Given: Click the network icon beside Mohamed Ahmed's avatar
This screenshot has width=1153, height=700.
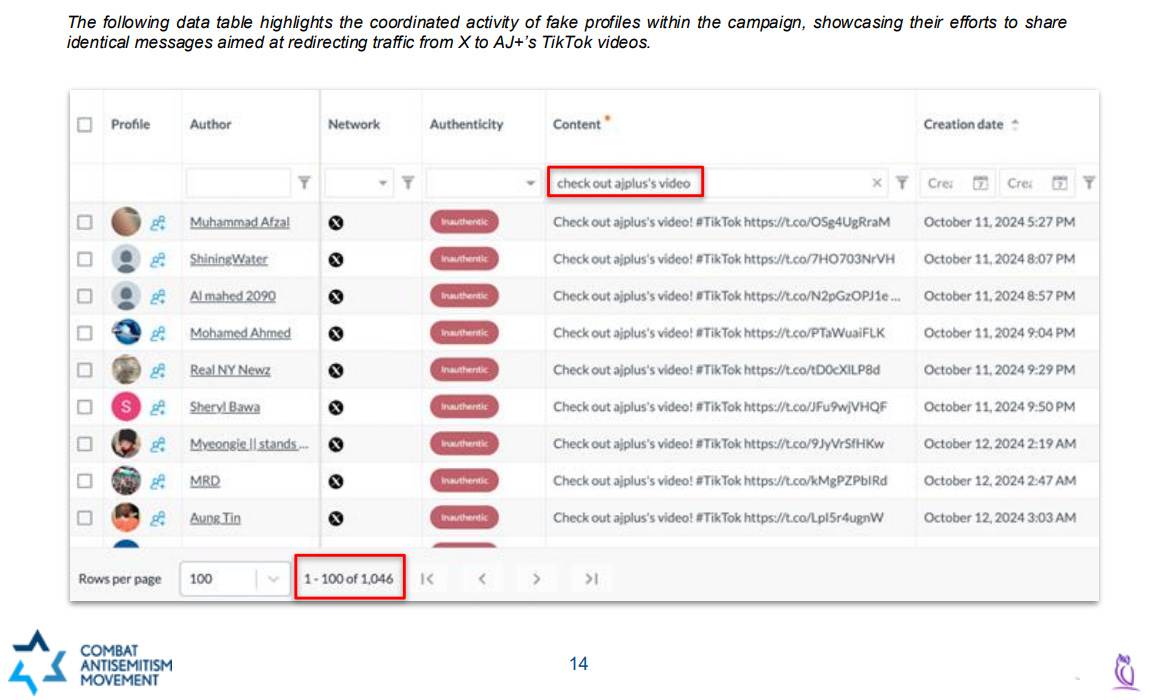Looking at the screenshot, I should point(157,334).
